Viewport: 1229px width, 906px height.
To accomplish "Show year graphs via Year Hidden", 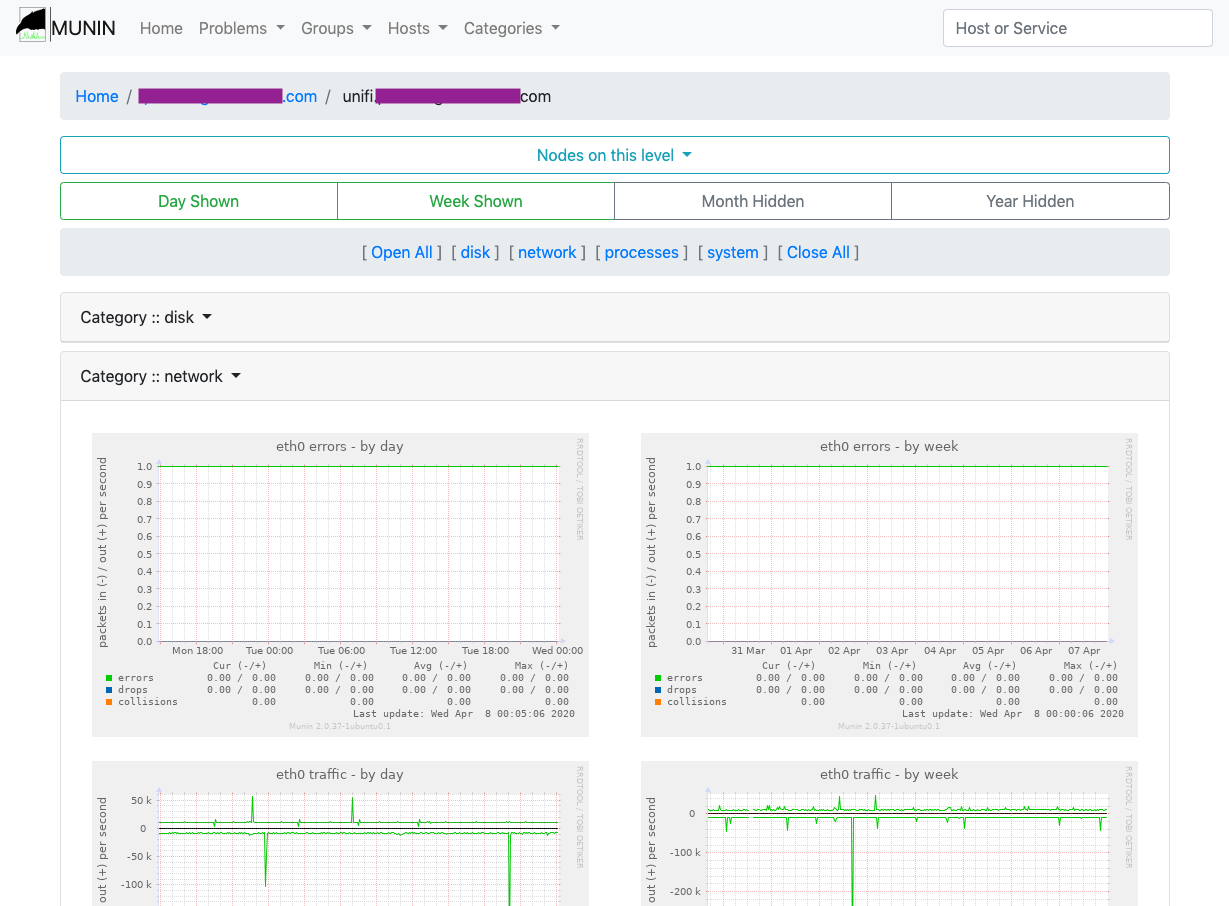I will [x=1030, y=201].
